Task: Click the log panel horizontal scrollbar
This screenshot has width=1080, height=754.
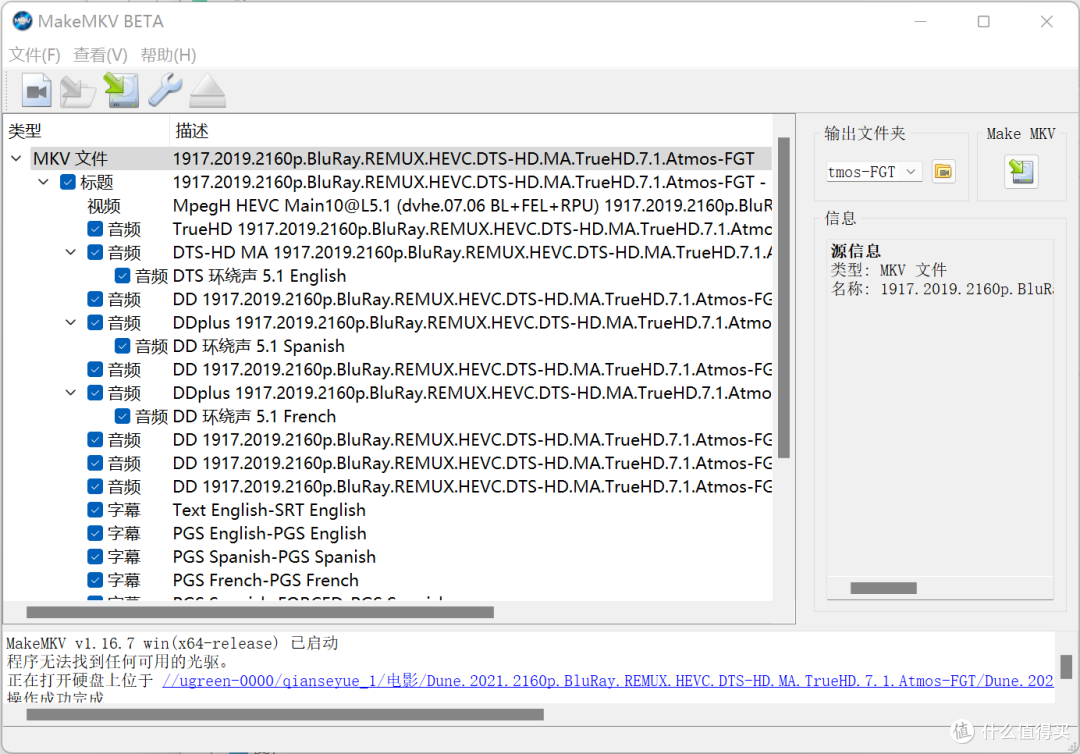Action: (x=285, y=715)
